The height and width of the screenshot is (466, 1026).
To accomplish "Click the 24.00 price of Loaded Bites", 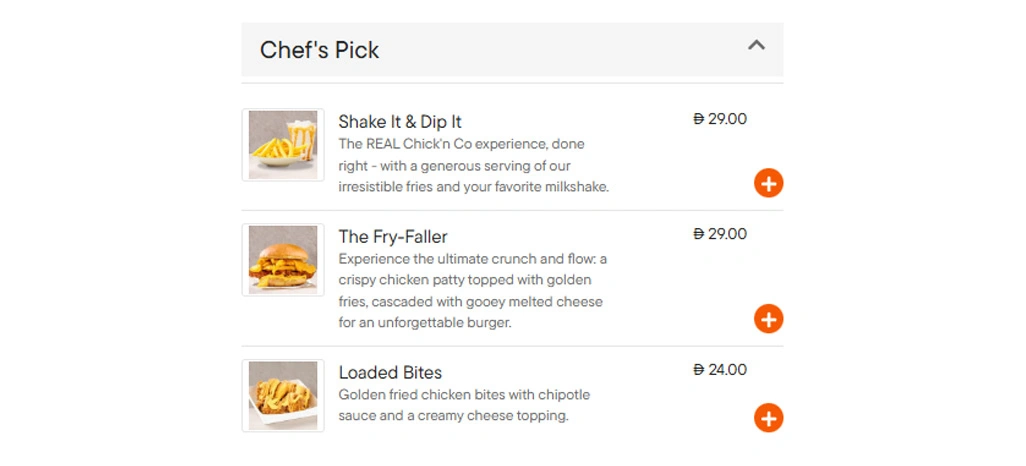I will (727, 370).
